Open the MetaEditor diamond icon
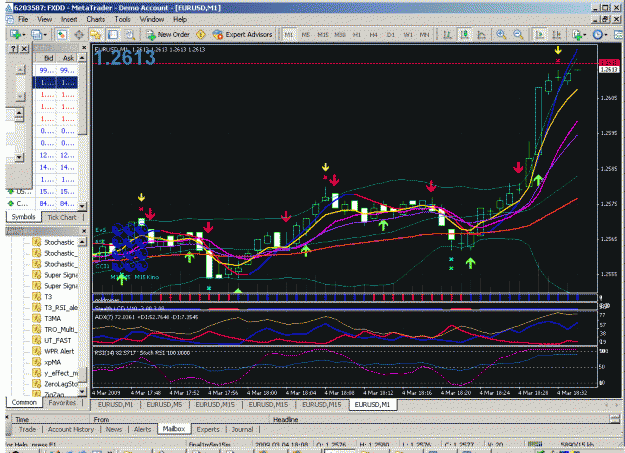Image resolution: width=625 pixels, height=453 pixels. click(x=200, y=35)
